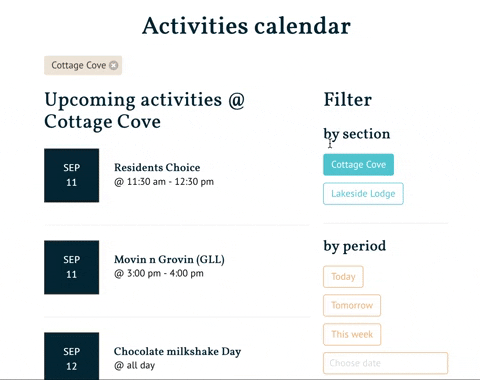Toggle the Lakeside Lodge section filter

click(x=363, y=194)
